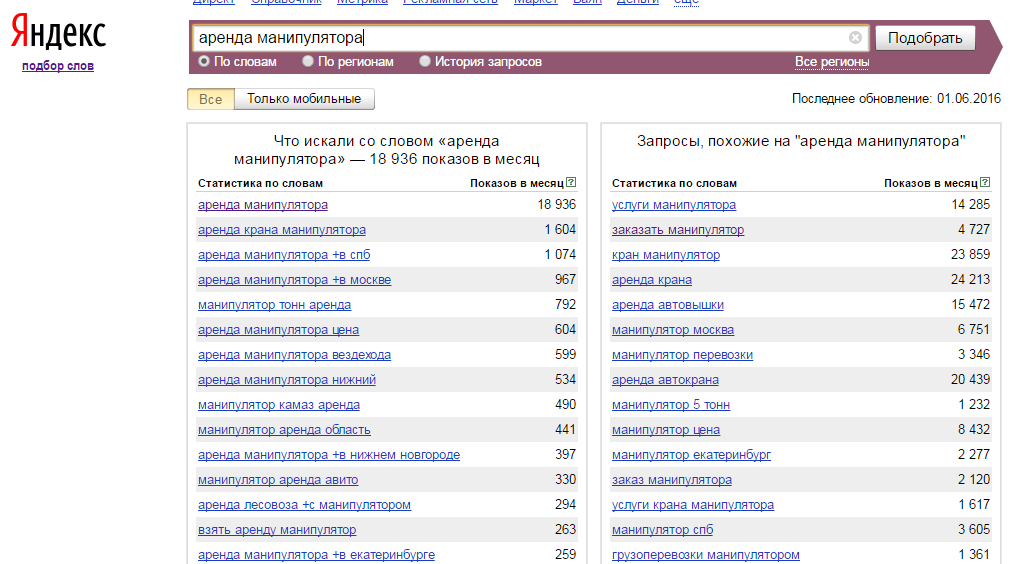Open the "Все регионы" region selector
1015x564 pixels.
coord(832,62)
